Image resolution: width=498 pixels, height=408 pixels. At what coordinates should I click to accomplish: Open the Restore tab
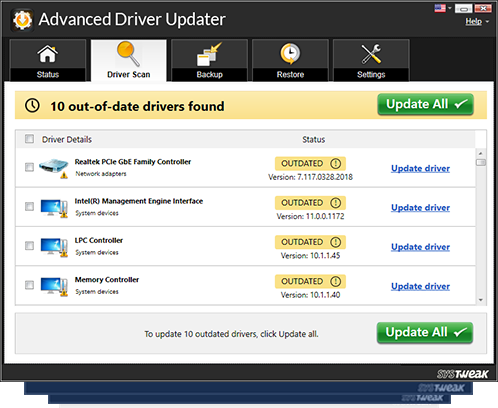point(290,60)
